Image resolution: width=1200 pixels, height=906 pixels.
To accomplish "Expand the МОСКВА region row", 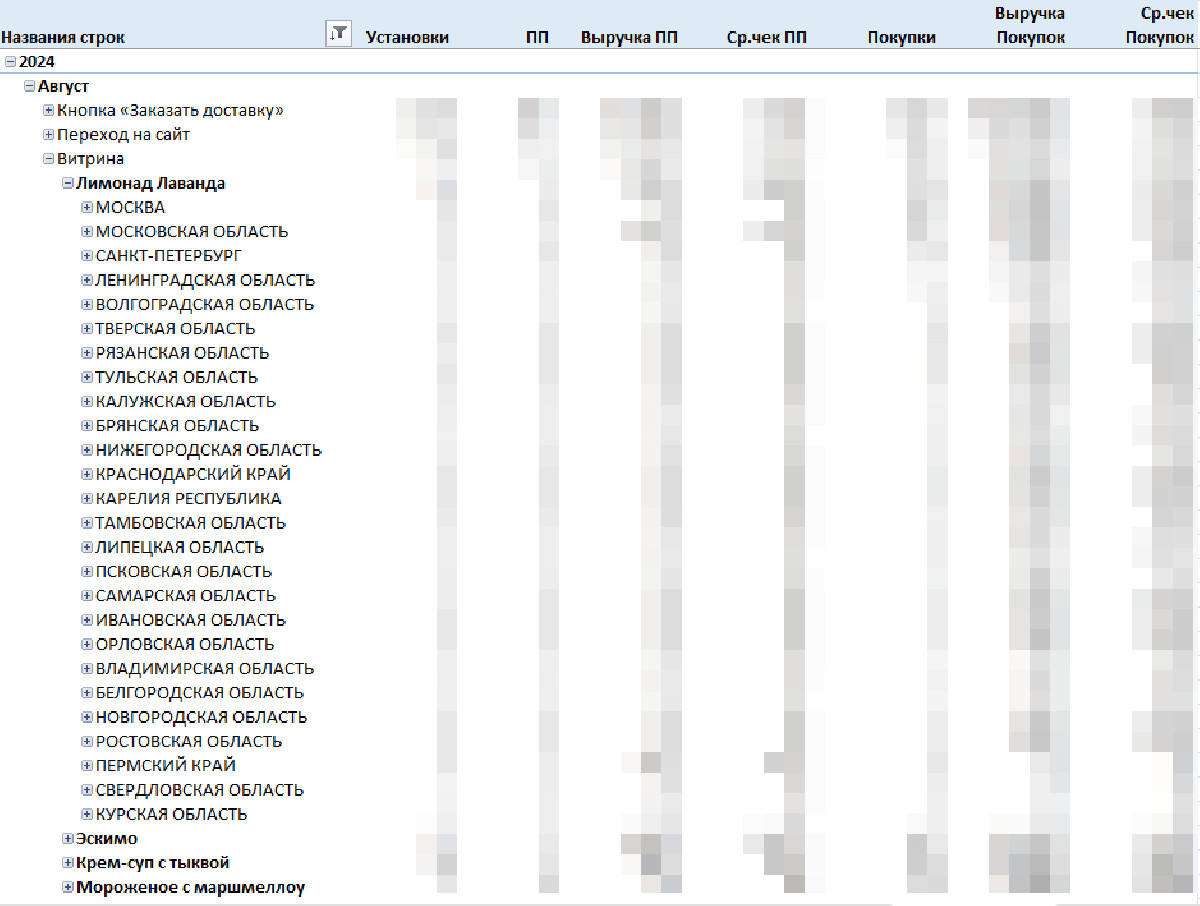I will (x=87, y=207).
